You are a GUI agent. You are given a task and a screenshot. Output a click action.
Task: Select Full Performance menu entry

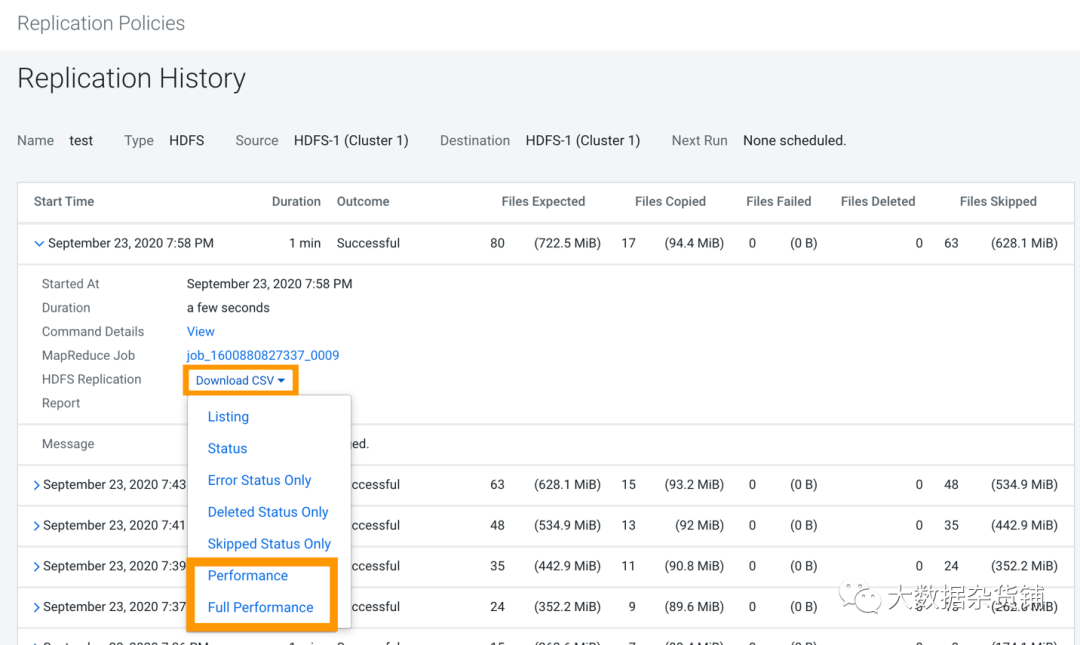pos(260,607)
